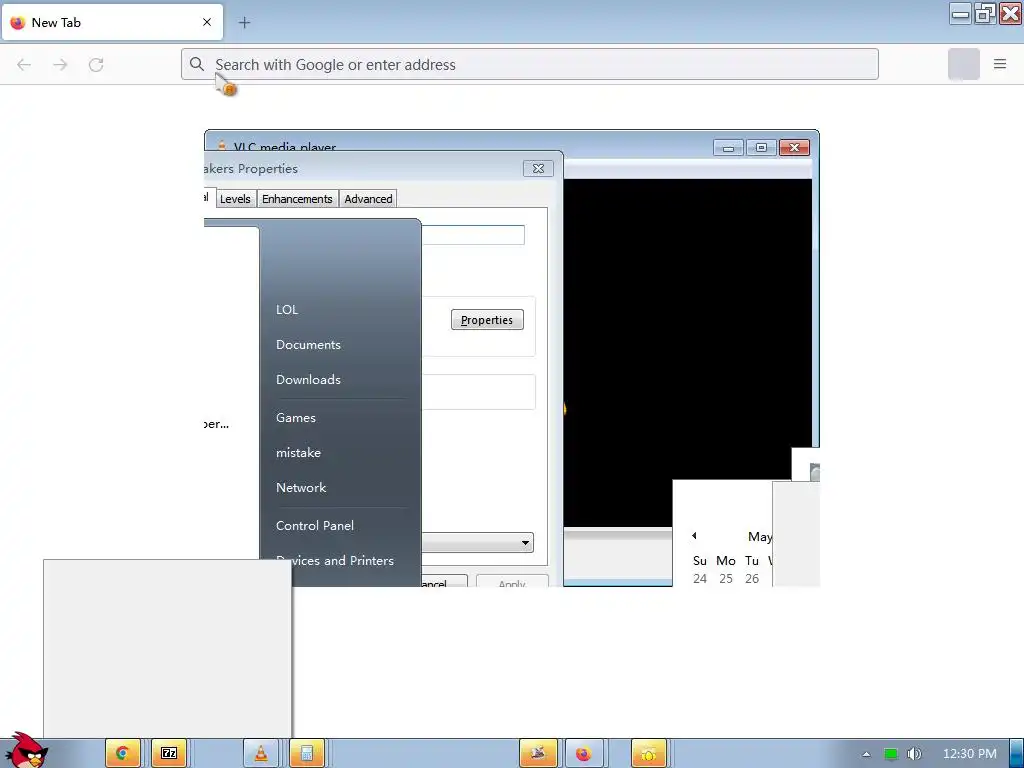The image size is (1024, 768).
Task: Go to the previous month in the calendar
Action: tap(694, 536)
